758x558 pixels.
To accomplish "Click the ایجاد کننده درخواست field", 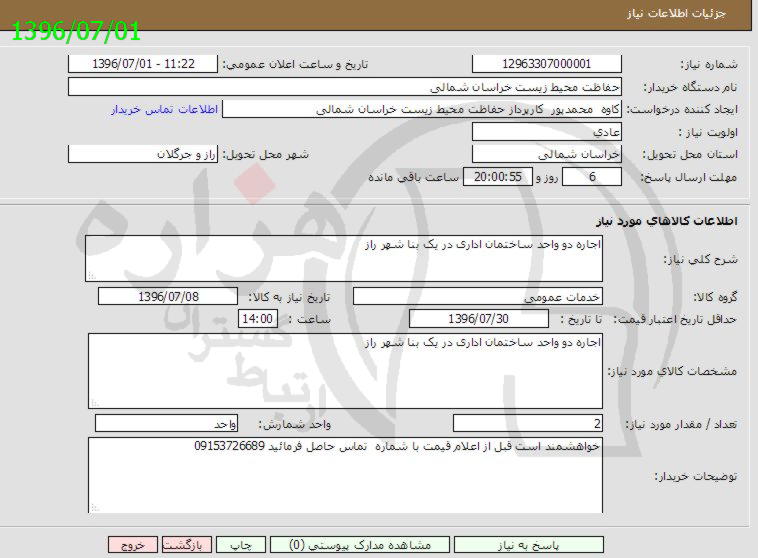I will [x=422, y=109].
